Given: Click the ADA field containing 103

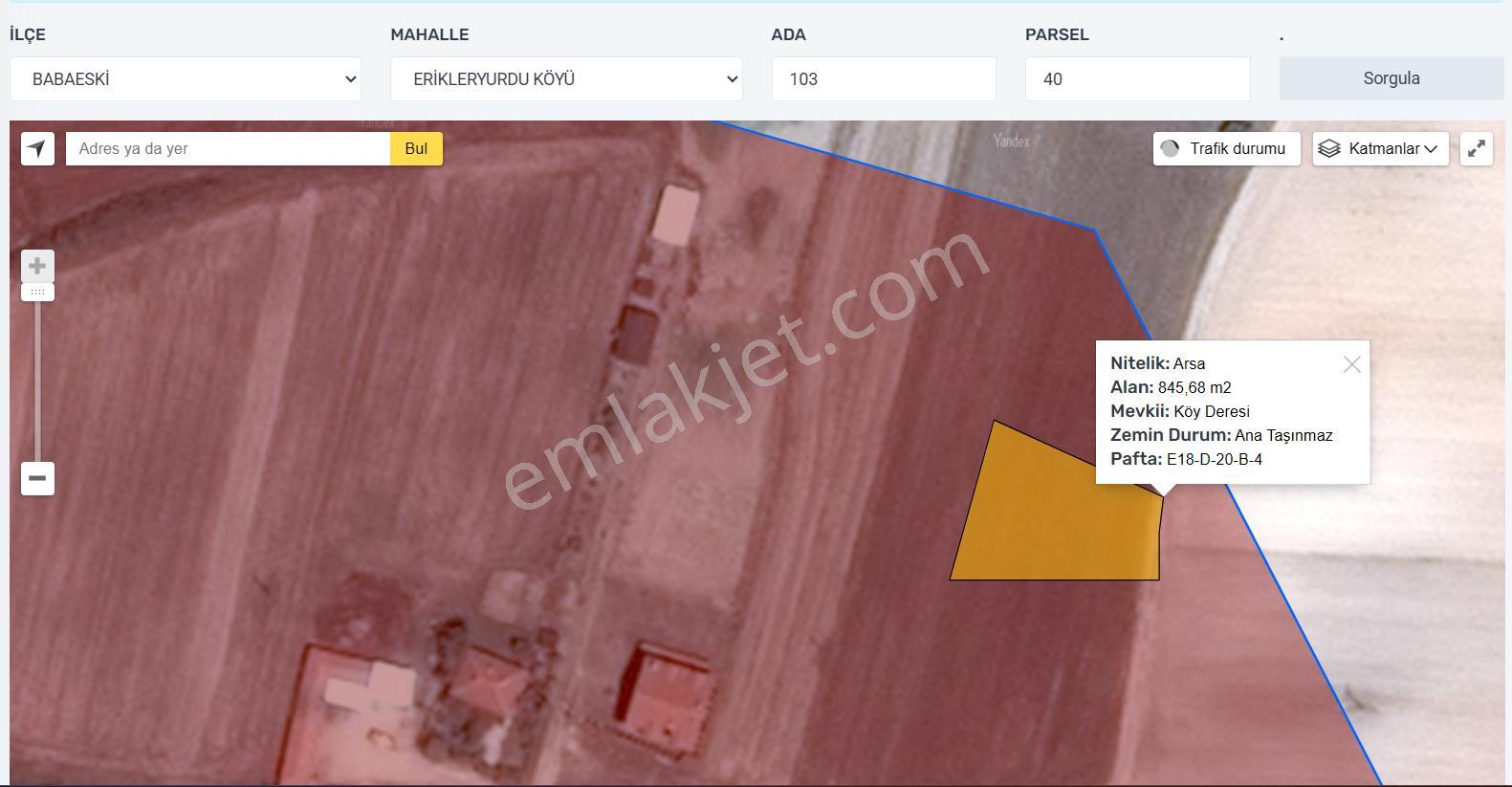Looking at the screenshot, I should (x=884, y=78).
